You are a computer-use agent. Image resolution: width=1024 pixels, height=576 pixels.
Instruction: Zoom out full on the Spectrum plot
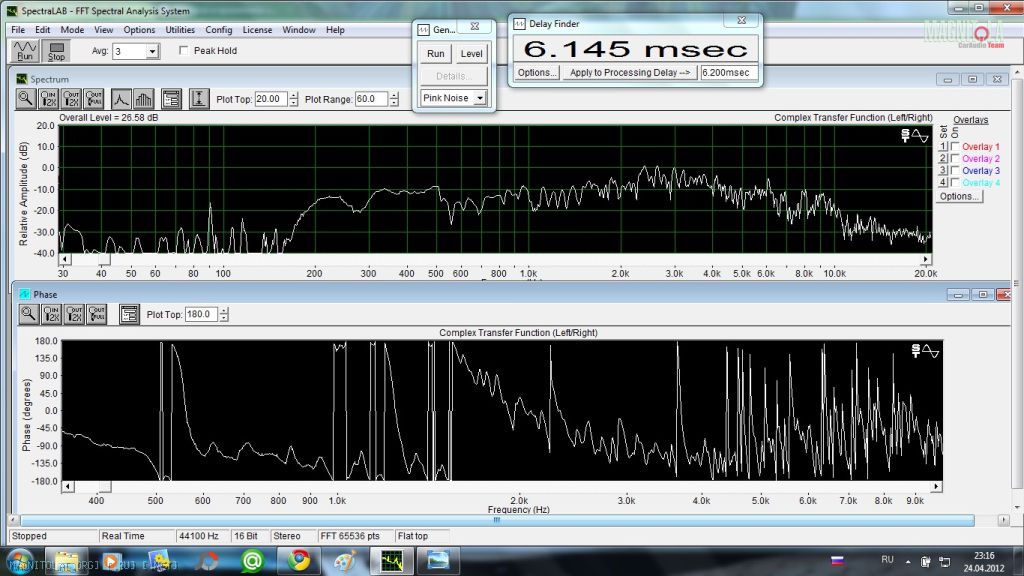tap(94, 99)
